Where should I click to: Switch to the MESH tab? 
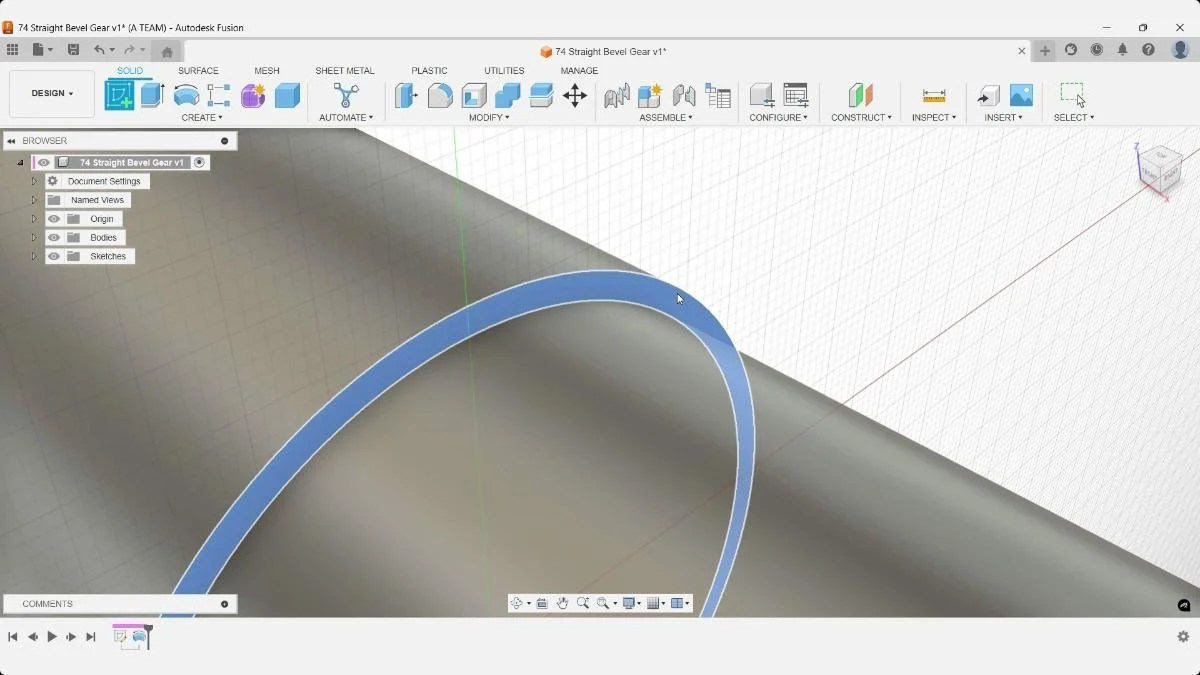click(267, 71)
